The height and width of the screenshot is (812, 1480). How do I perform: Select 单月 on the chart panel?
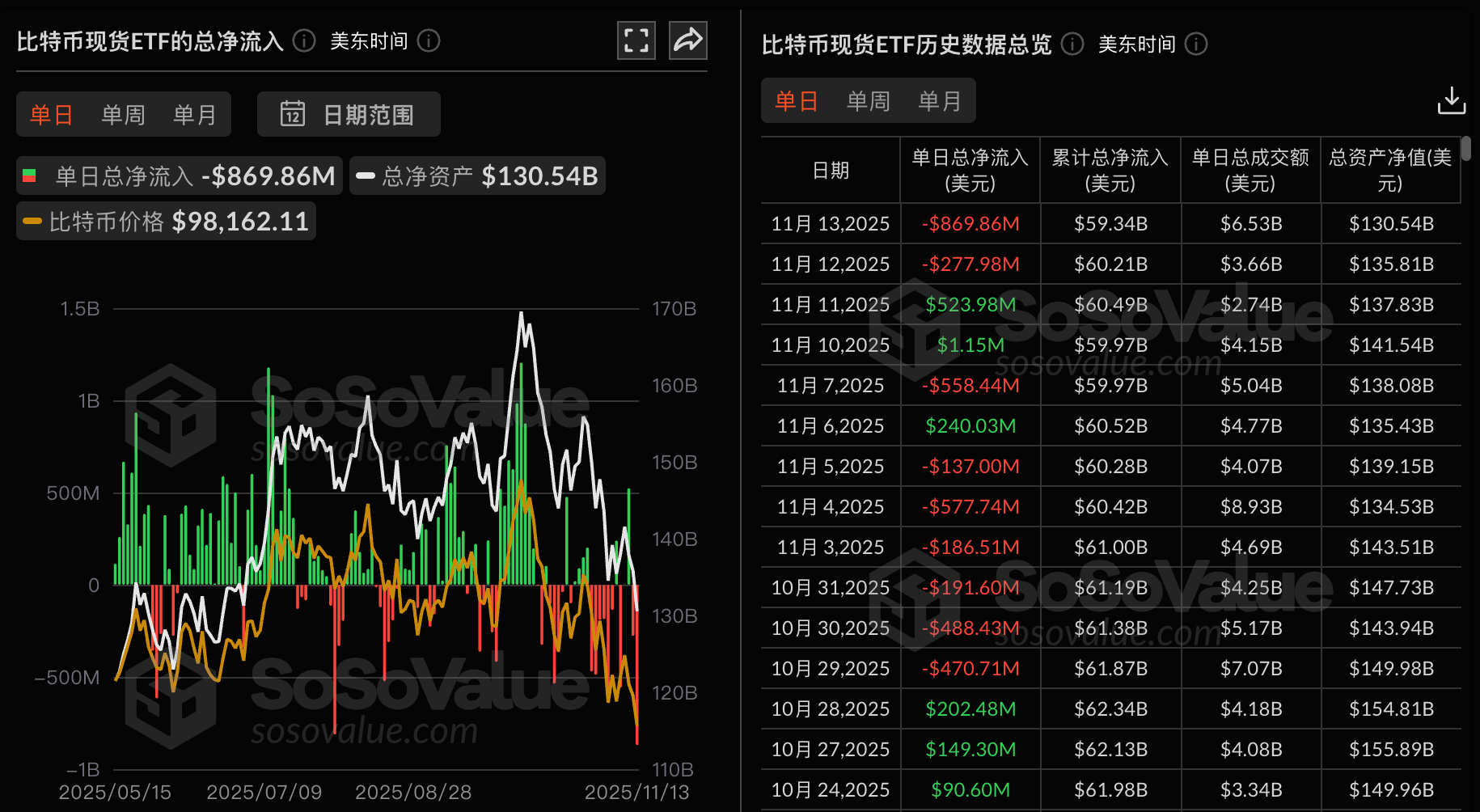pyautogui.click(x=194, y=114)
